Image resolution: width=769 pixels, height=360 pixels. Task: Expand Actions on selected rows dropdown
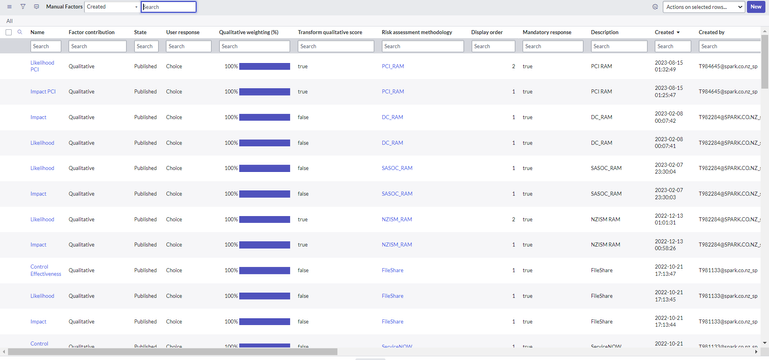[704, 7]
